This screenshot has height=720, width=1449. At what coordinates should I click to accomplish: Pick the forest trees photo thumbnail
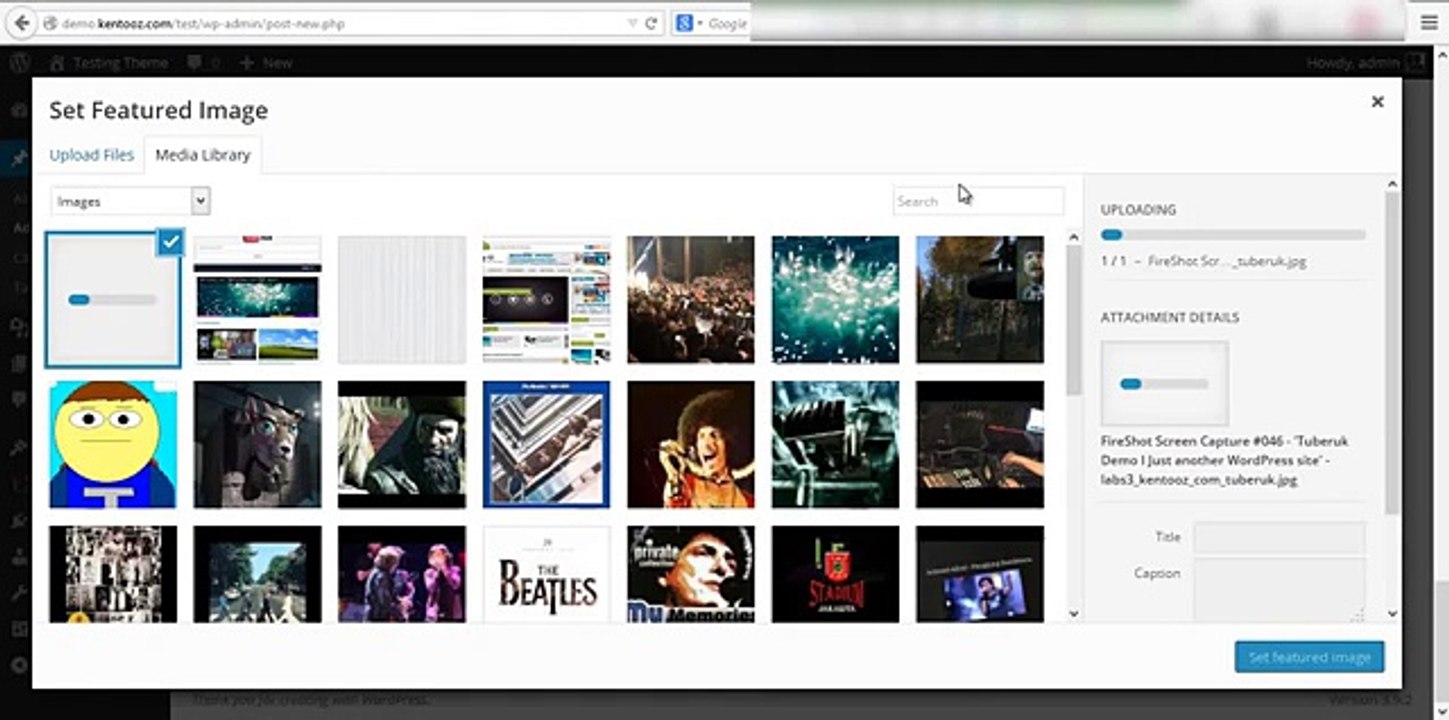[980, 299]
